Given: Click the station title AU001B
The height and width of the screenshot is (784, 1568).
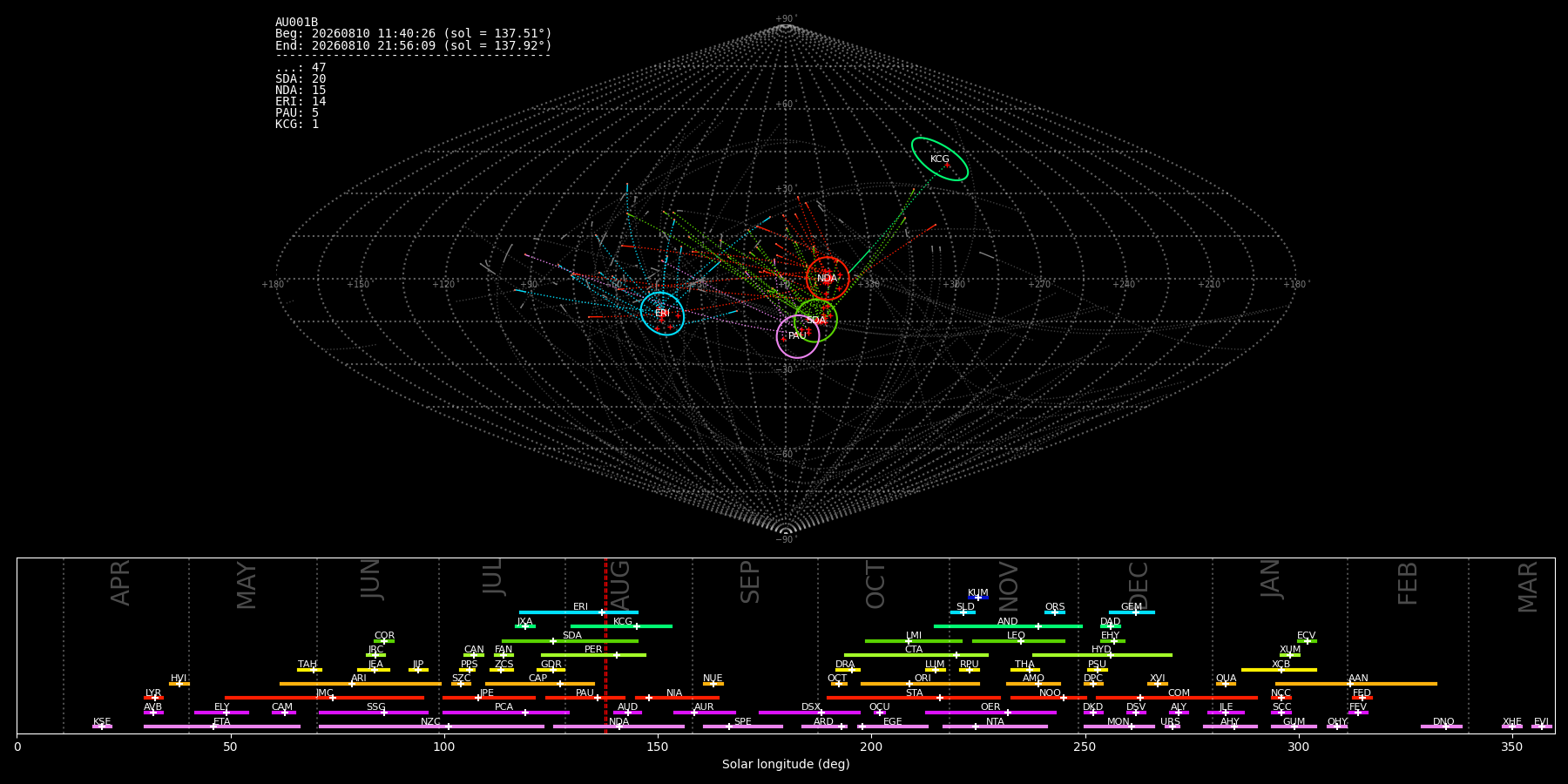Looking at the screenshot, I should click(296, 23).
